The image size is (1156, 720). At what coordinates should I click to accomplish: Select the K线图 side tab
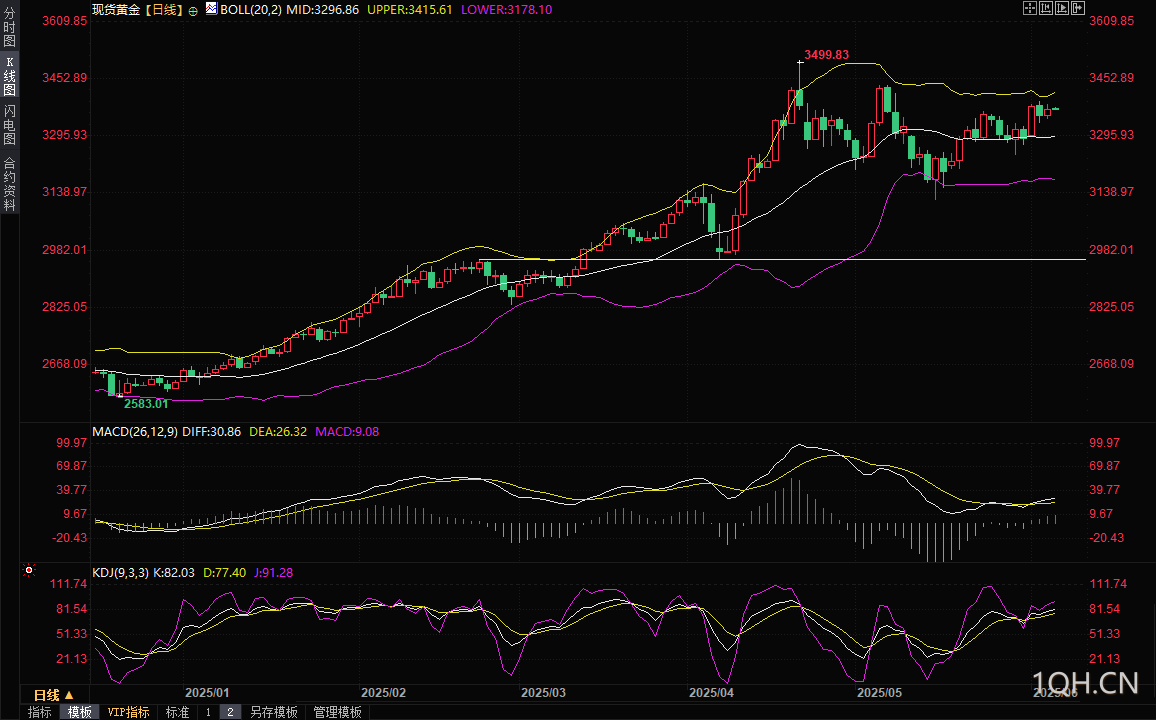click(9, 77)
